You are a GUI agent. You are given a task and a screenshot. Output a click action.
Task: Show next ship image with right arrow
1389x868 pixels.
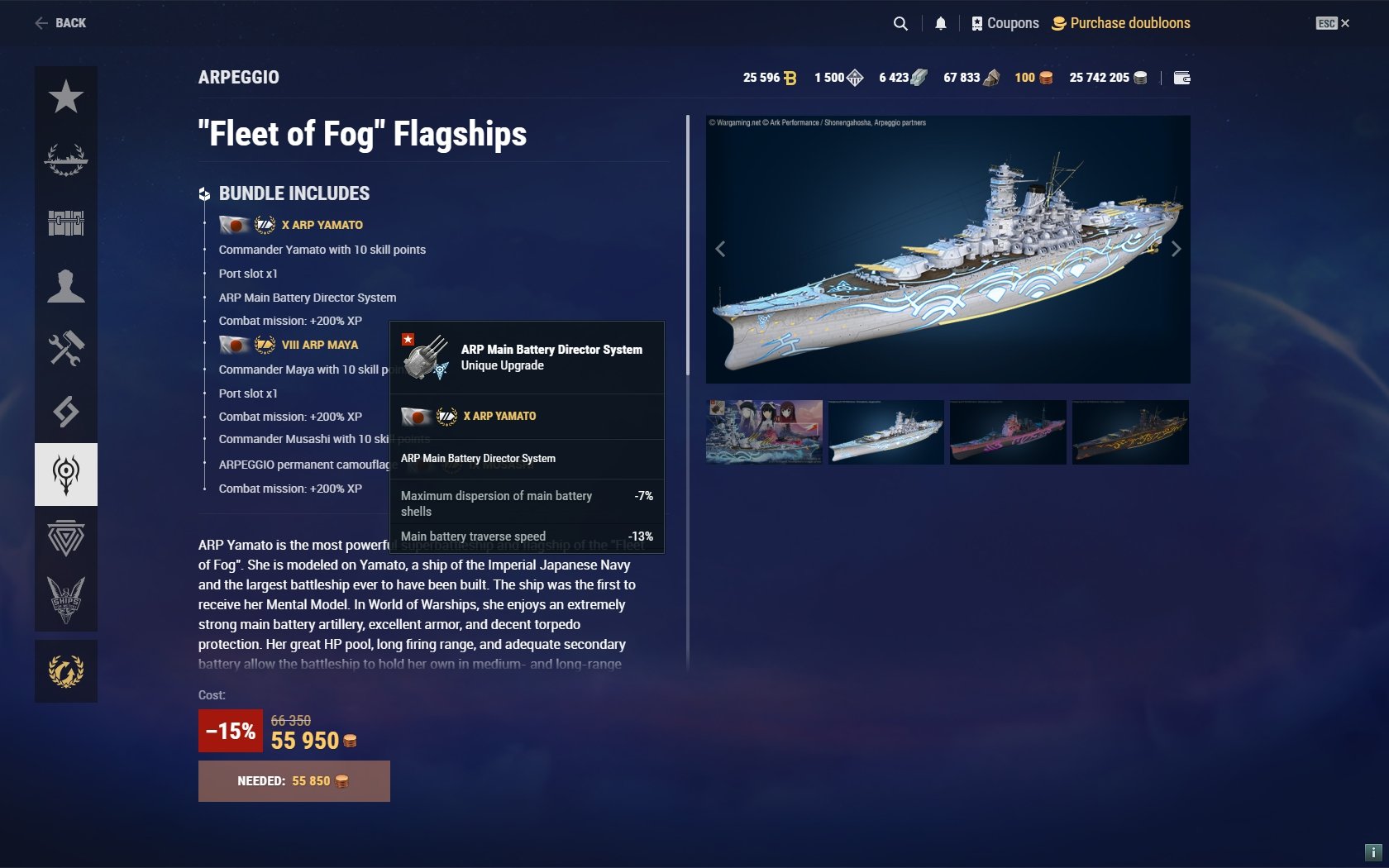(1176, 249)
